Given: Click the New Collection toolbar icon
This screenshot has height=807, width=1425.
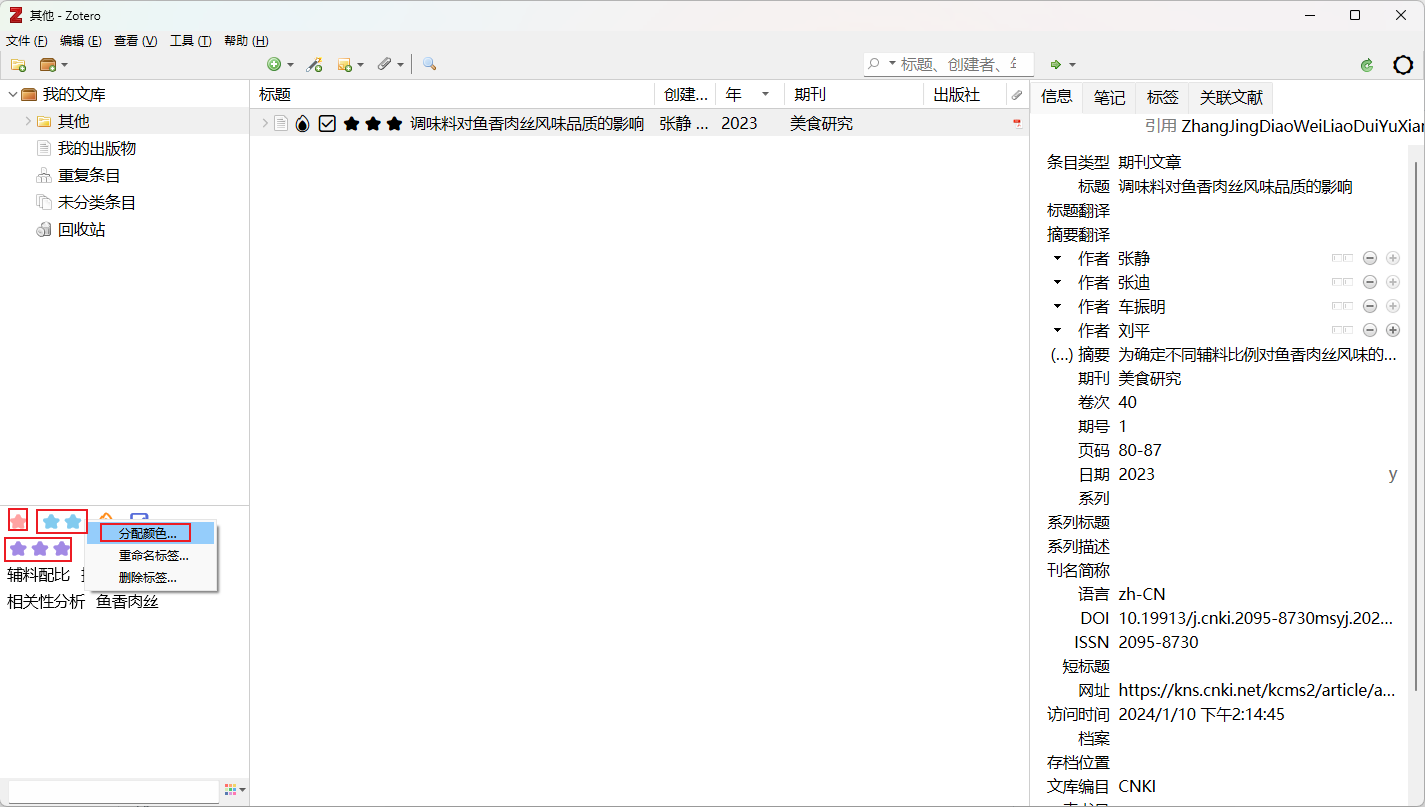Looking at the screenshot, I should pyautogui.click(x=18, y=65).
